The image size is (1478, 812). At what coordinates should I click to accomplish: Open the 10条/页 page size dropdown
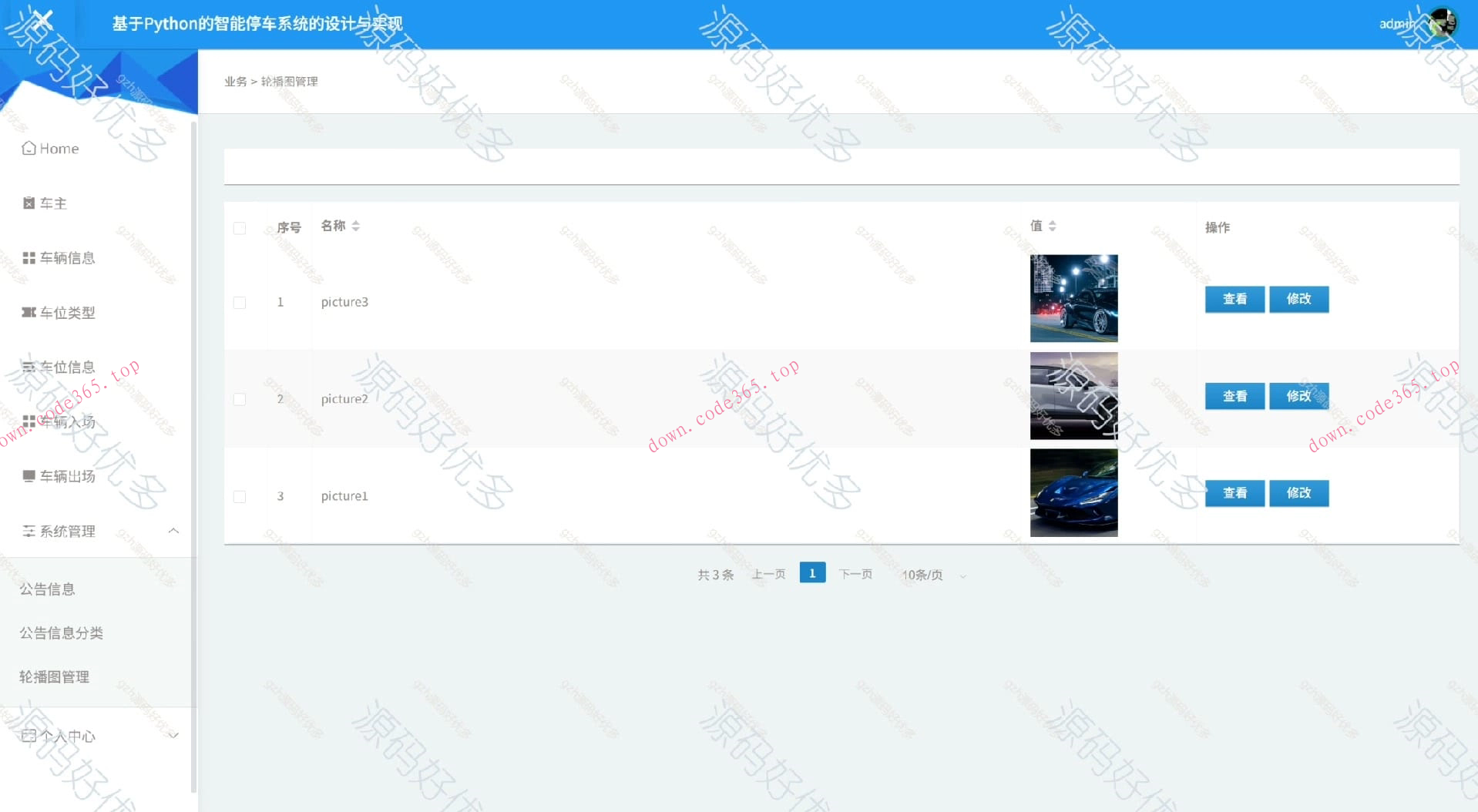[933, 575]
